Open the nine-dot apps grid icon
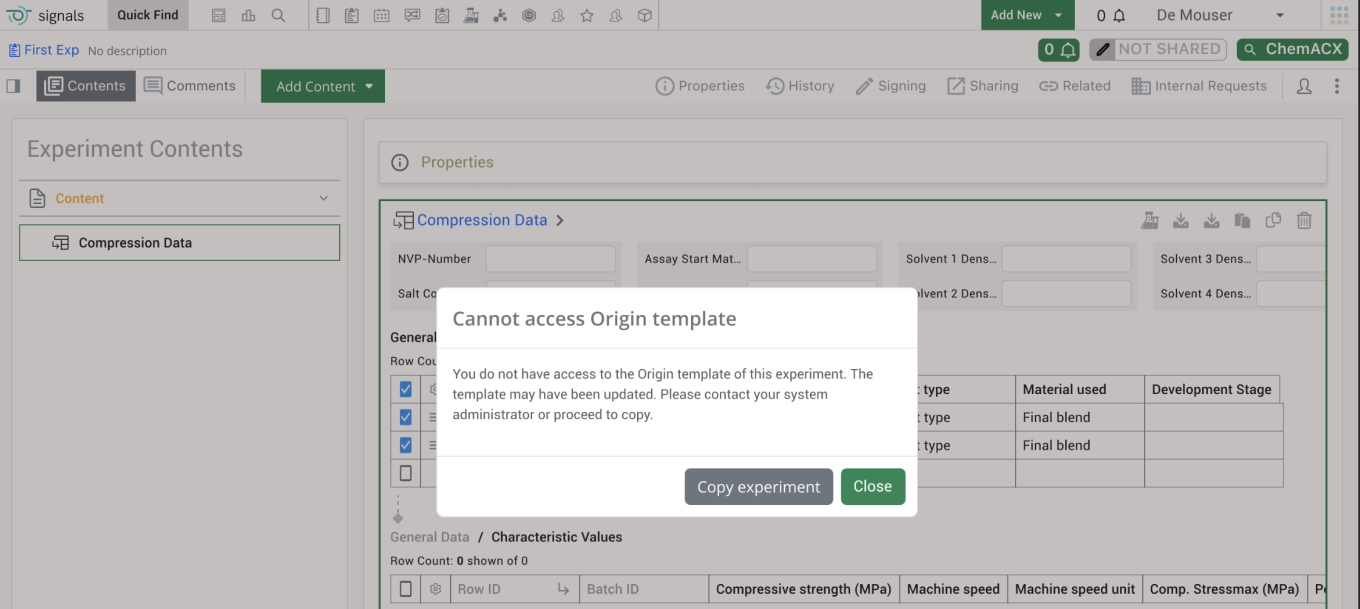This screenshot has height=609, width=1360. coord(1339,15)
